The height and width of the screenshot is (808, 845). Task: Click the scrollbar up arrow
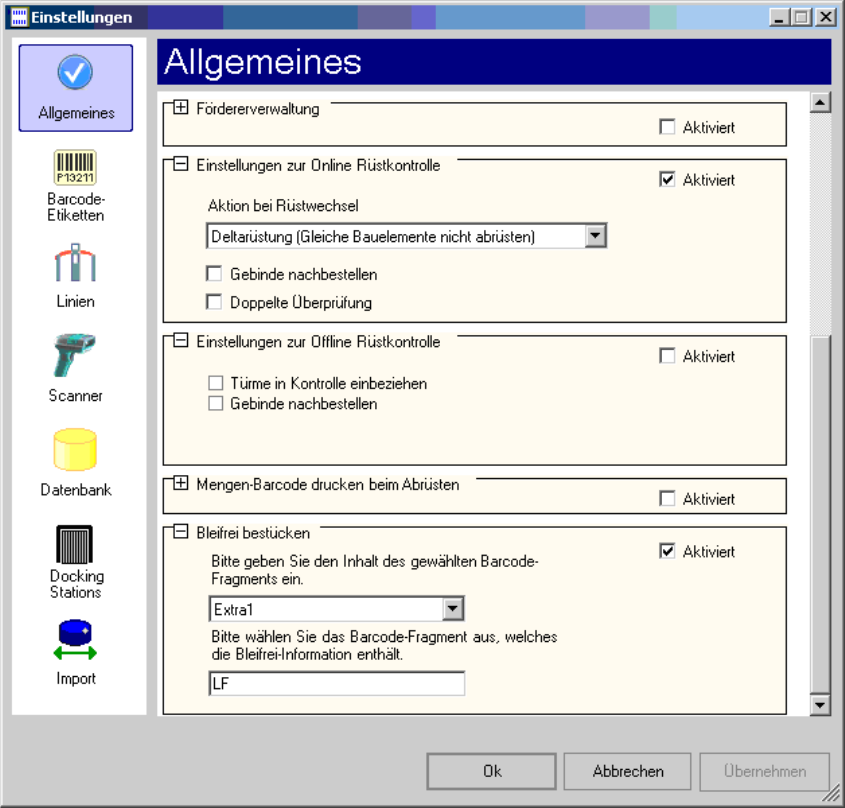click(x=820, y=102)
